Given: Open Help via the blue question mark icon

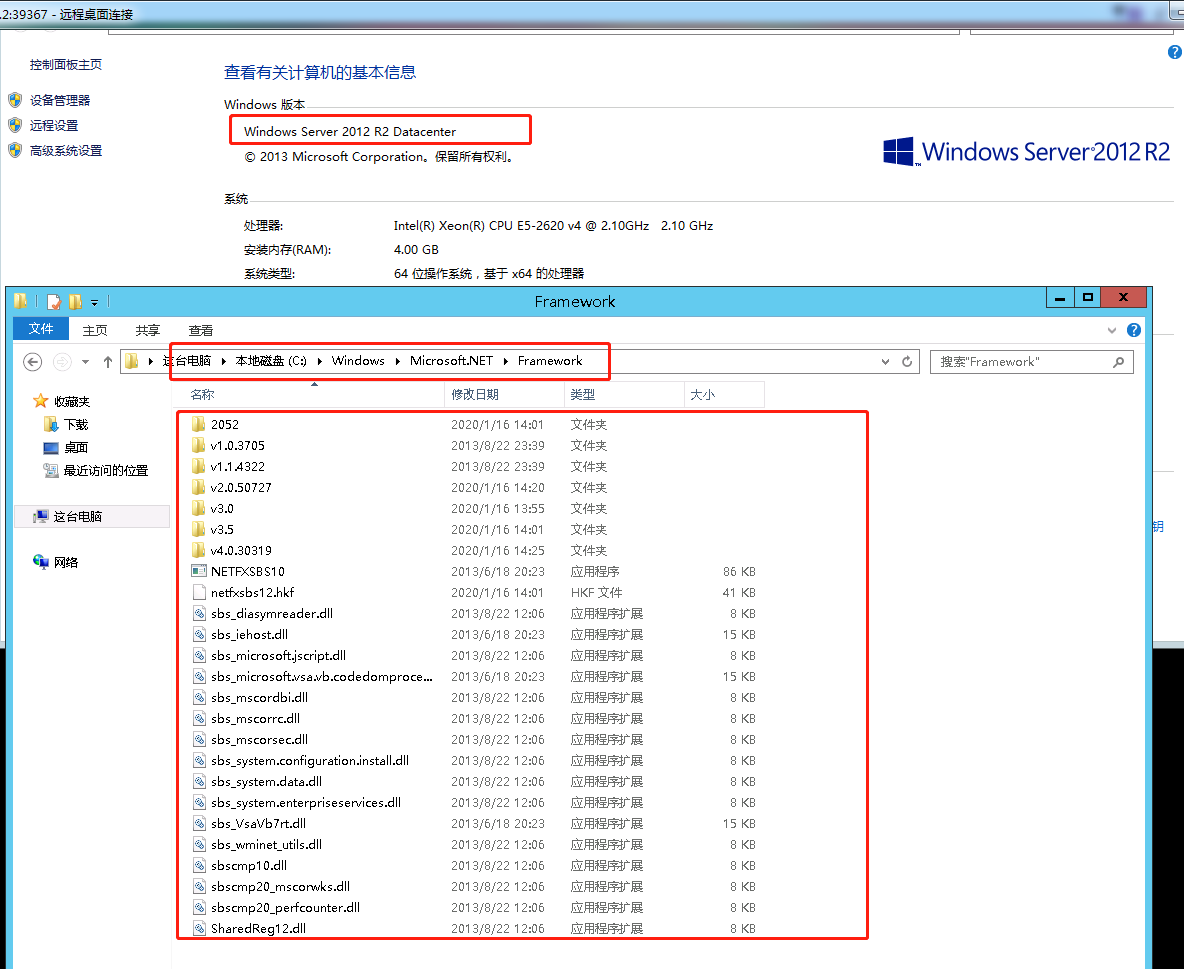Looking at the screenshot, I should pos(1133,330).
